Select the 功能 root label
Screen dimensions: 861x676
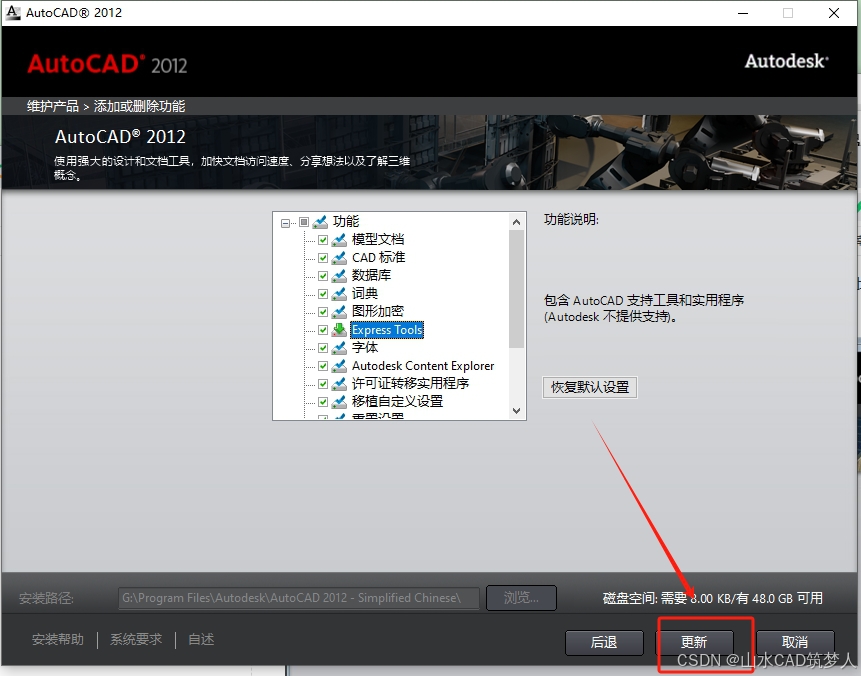[346, 221]
